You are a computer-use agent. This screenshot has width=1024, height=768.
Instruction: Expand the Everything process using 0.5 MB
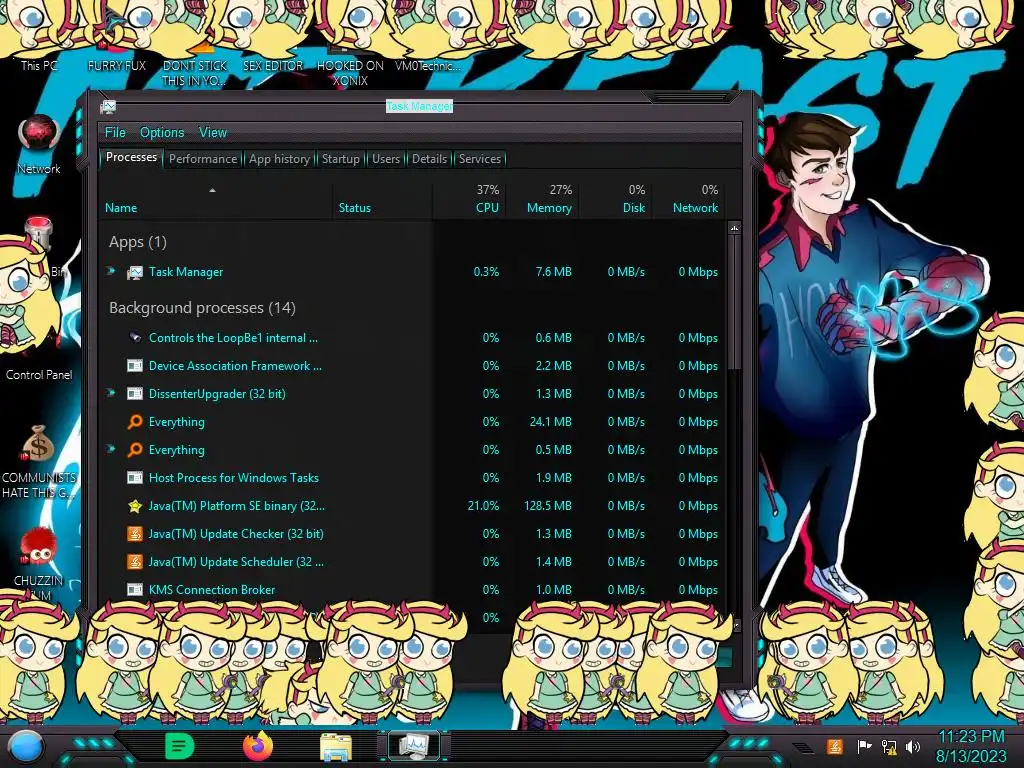tap(111, 449)
